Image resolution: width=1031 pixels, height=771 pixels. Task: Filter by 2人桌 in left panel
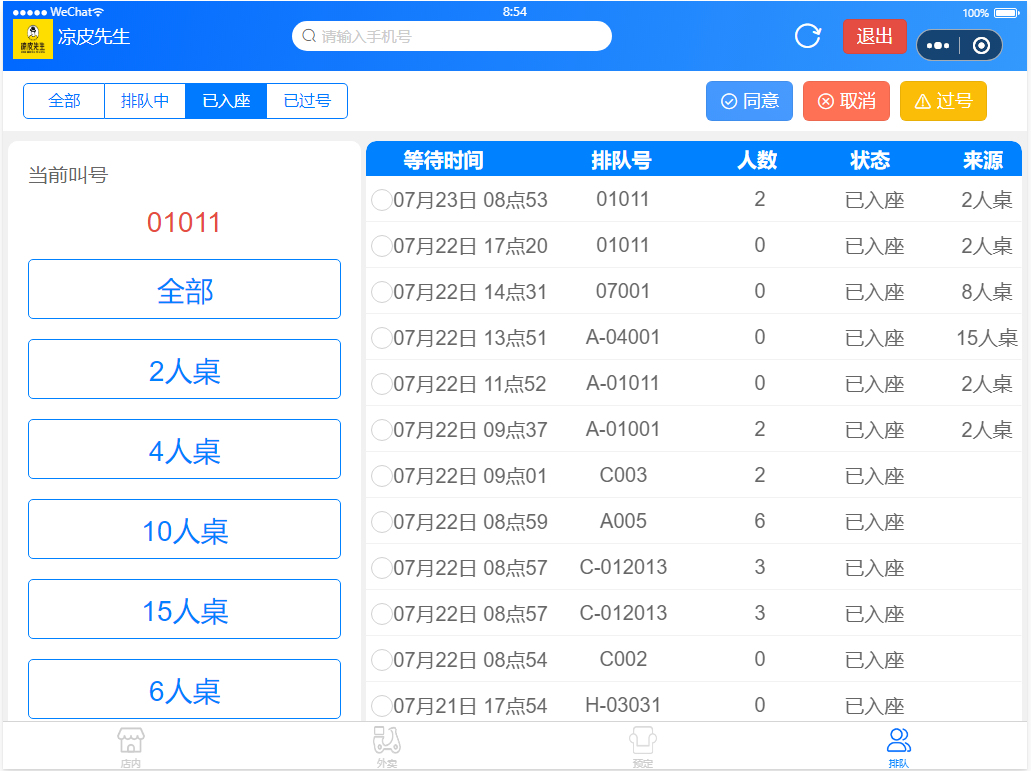click(x=184, y=369)
